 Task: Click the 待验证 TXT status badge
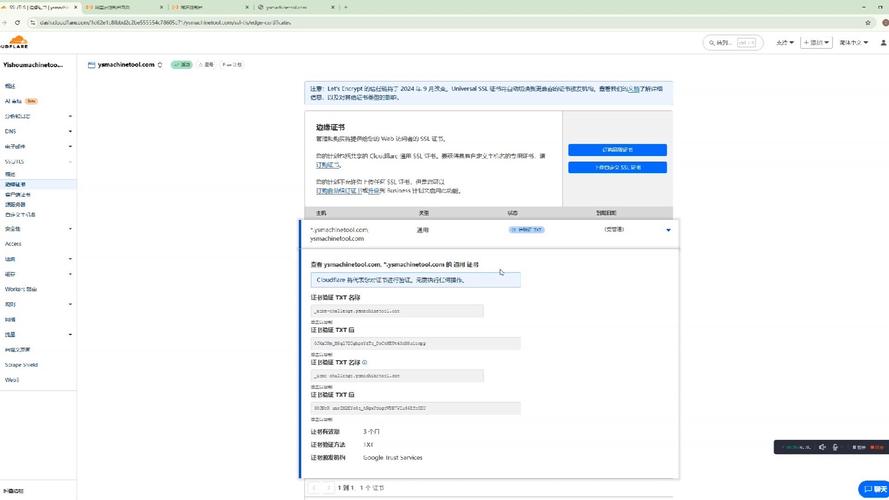pos(527,230)
